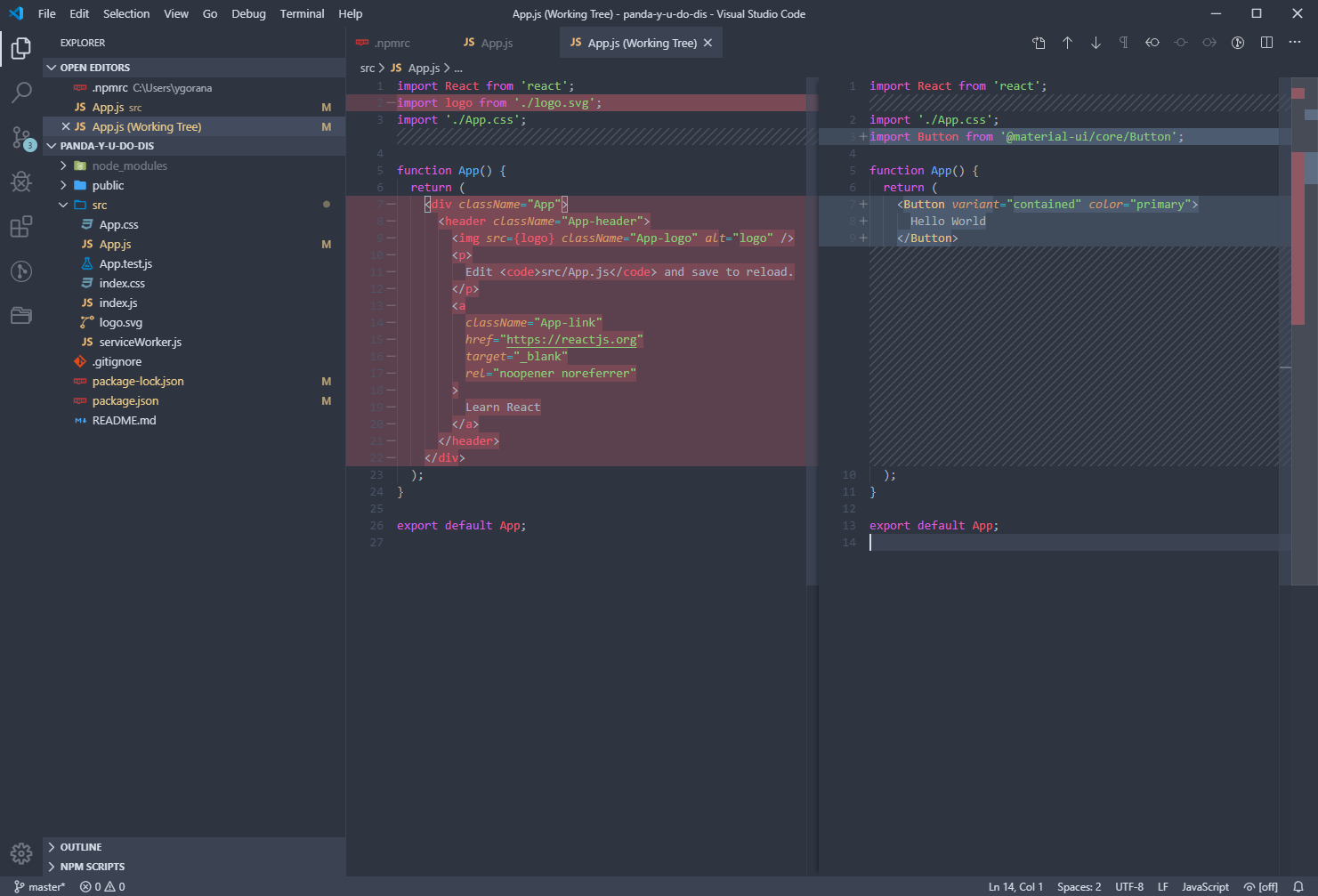Screen dimensions: 1318x896
Task: Go to Previous Change up arrow
Action: (1067, 43)
